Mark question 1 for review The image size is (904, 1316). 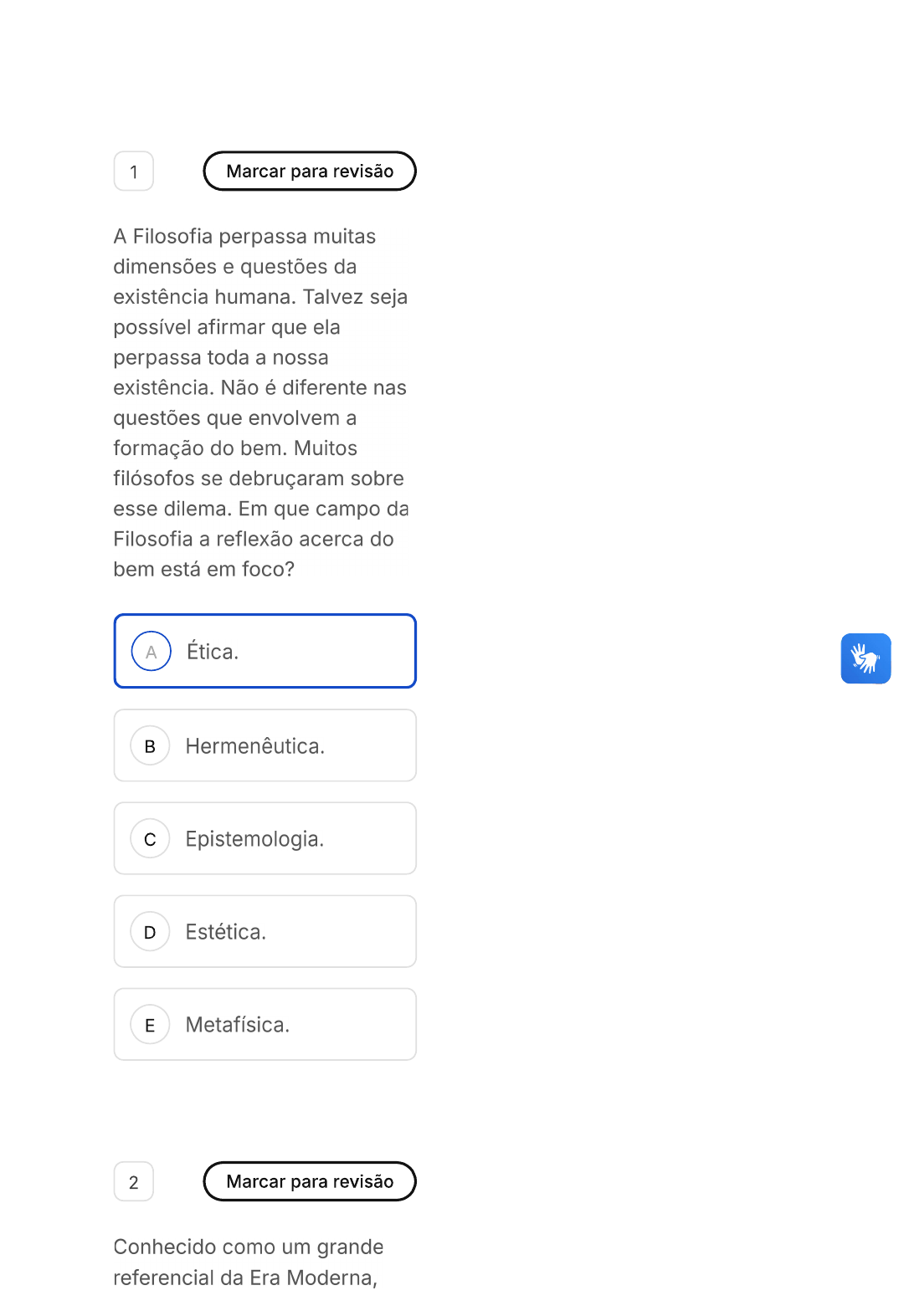coord(310,171)
